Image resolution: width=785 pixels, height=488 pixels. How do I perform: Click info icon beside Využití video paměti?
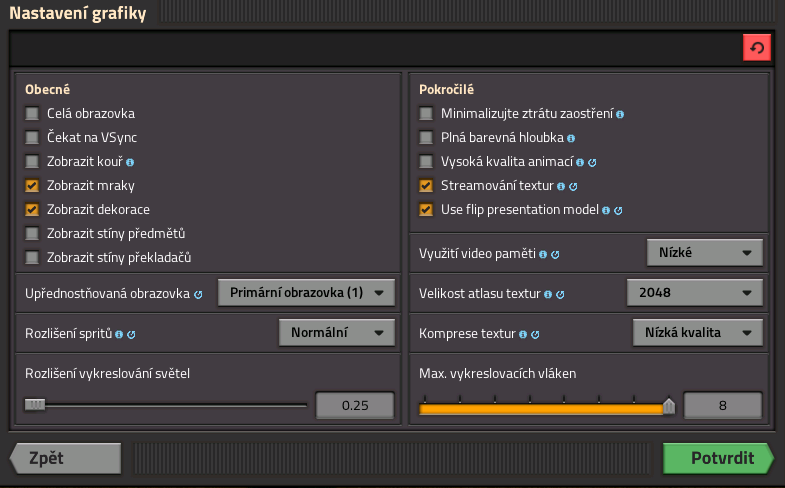(x=543, y=255)
